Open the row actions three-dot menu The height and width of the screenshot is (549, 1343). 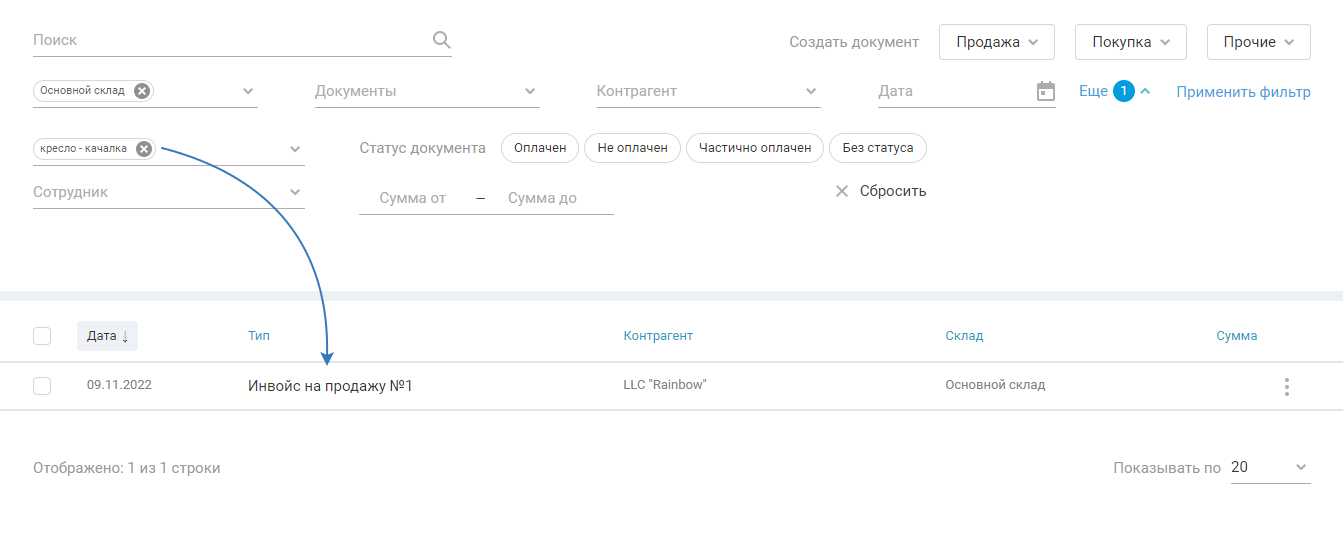coord(1287,387)
